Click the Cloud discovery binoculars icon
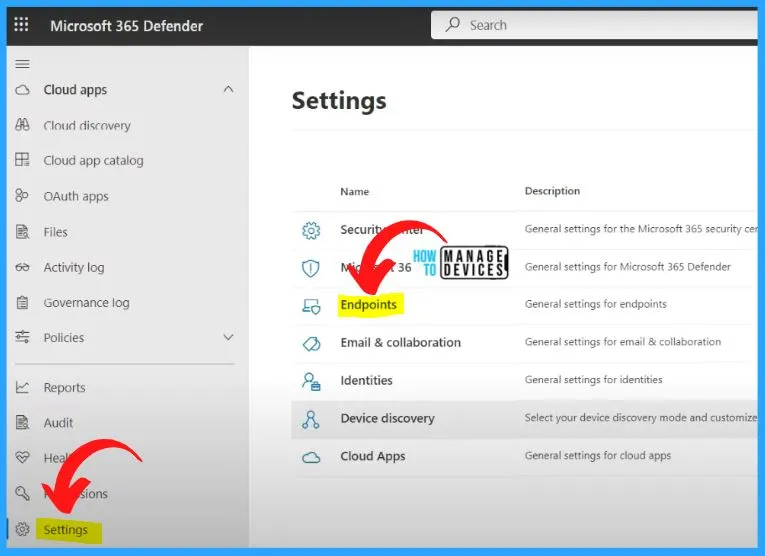This screenshot has height=556, width=765. click(x=22, y=125)
